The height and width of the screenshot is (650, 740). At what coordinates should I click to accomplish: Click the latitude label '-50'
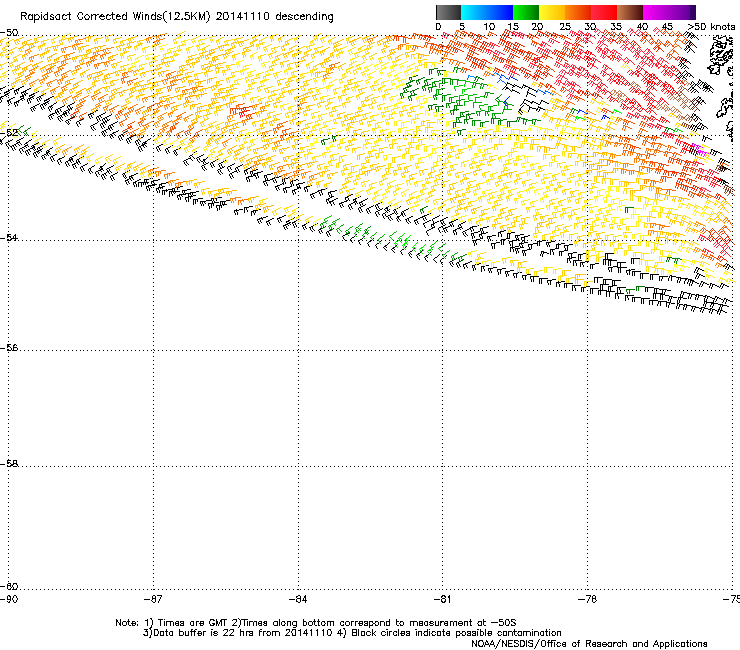[9, 33]
